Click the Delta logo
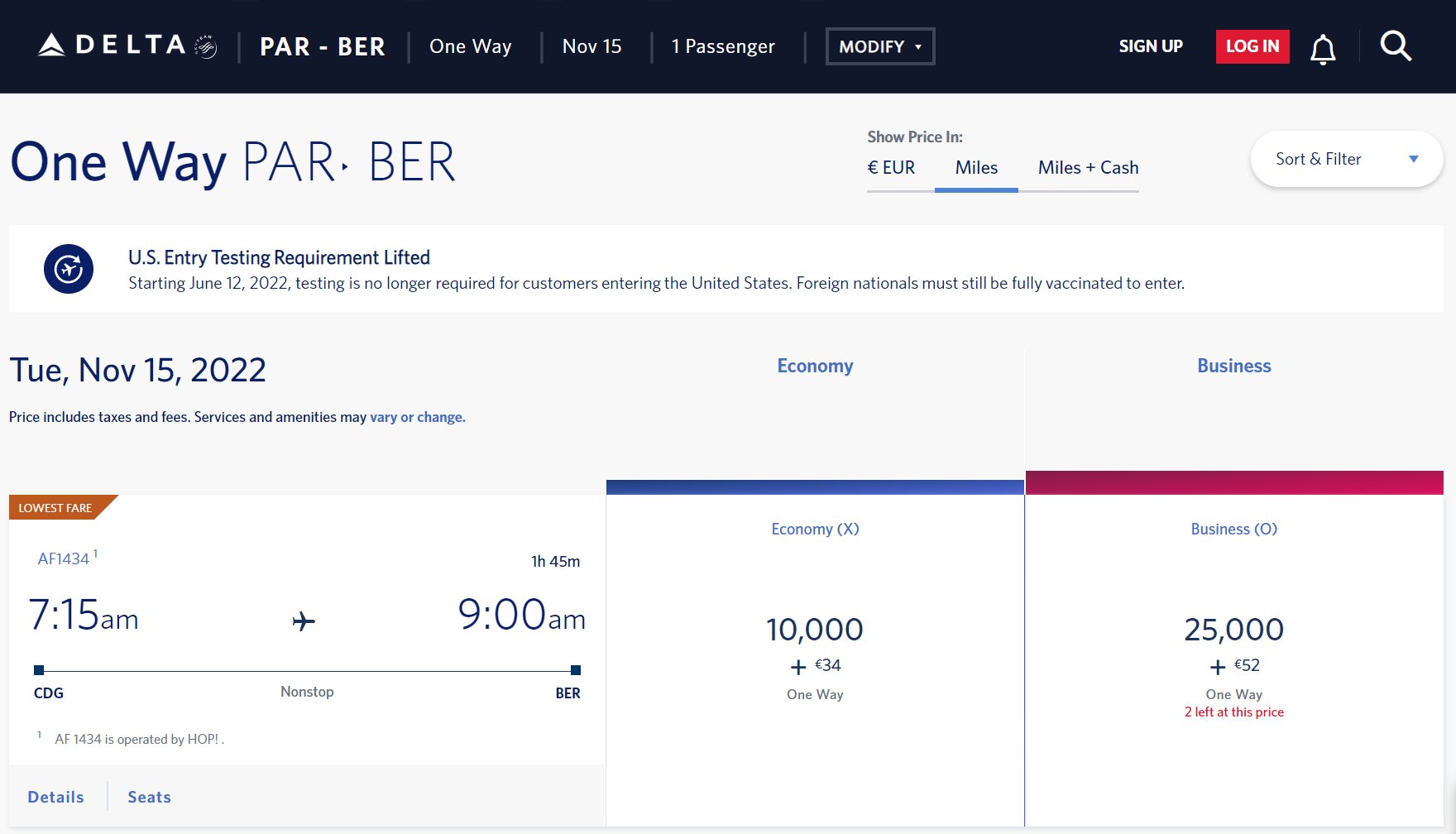Viewport: 1456px width, 834px height. [127, 46]
